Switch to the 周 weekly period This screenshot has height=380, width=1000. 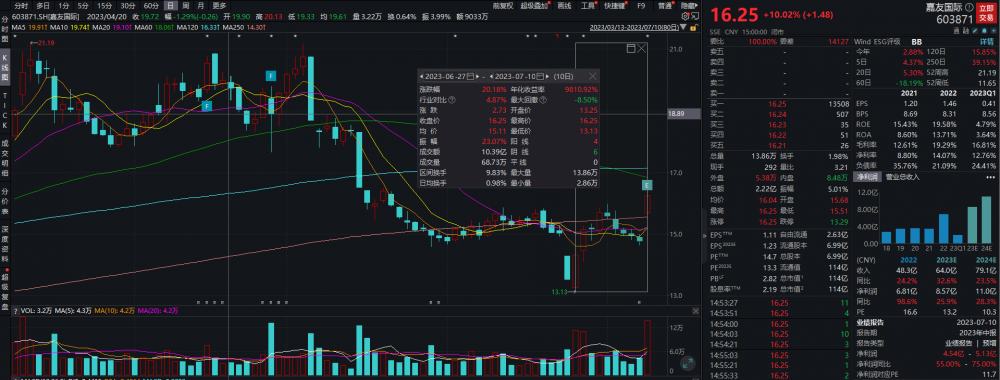[185, 5]
